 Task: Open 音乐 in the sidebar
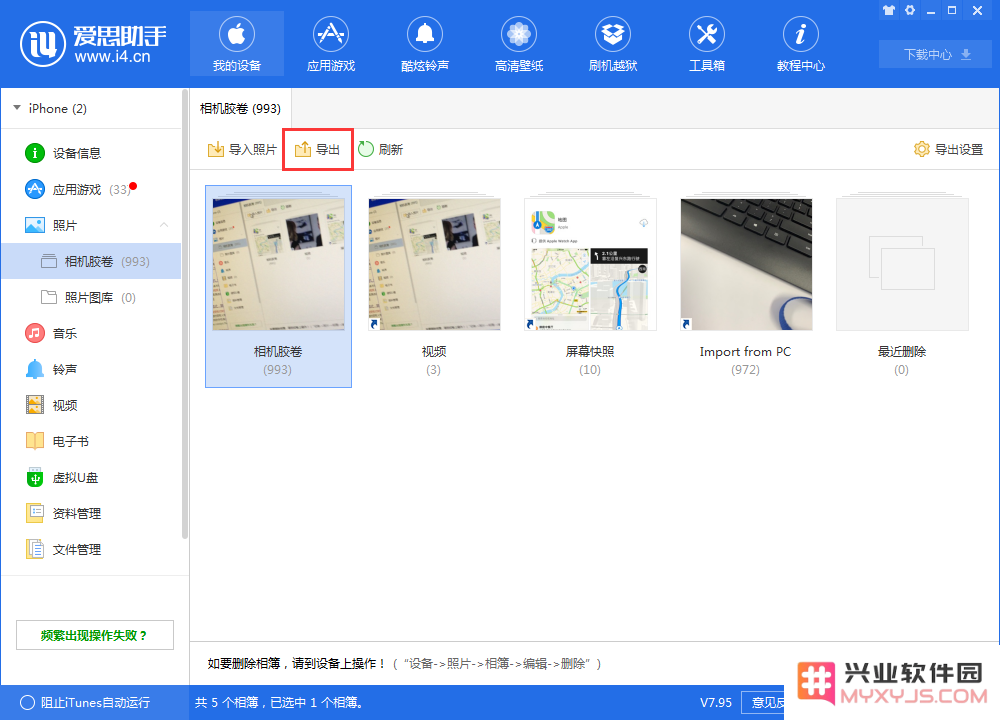91,334
